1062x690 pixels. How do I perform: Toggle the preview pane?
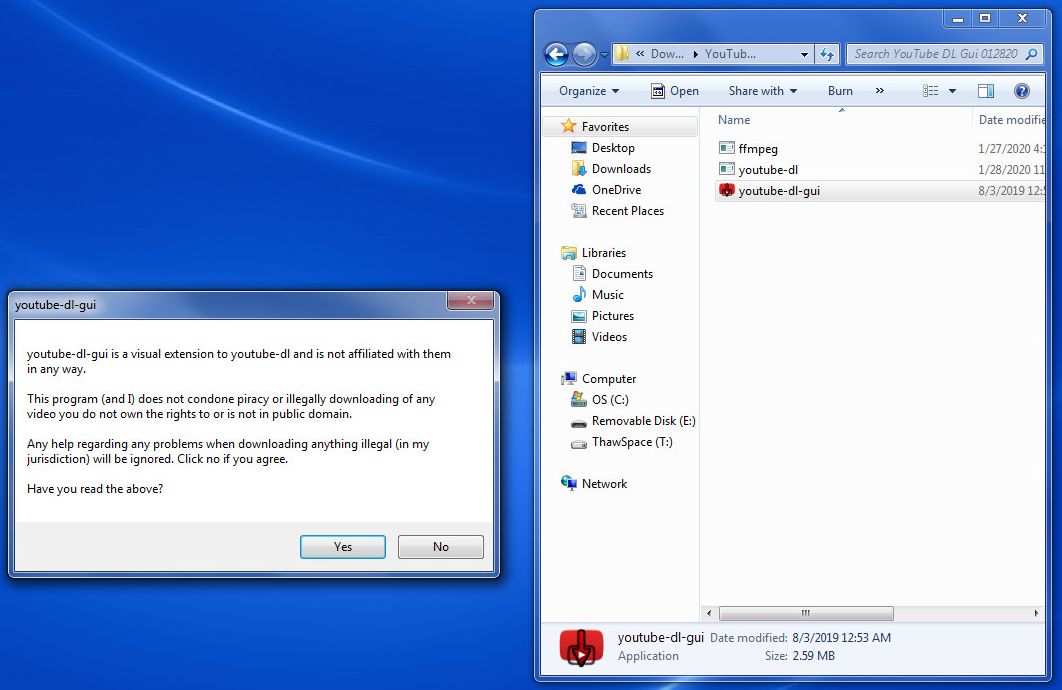coord(986,91)
